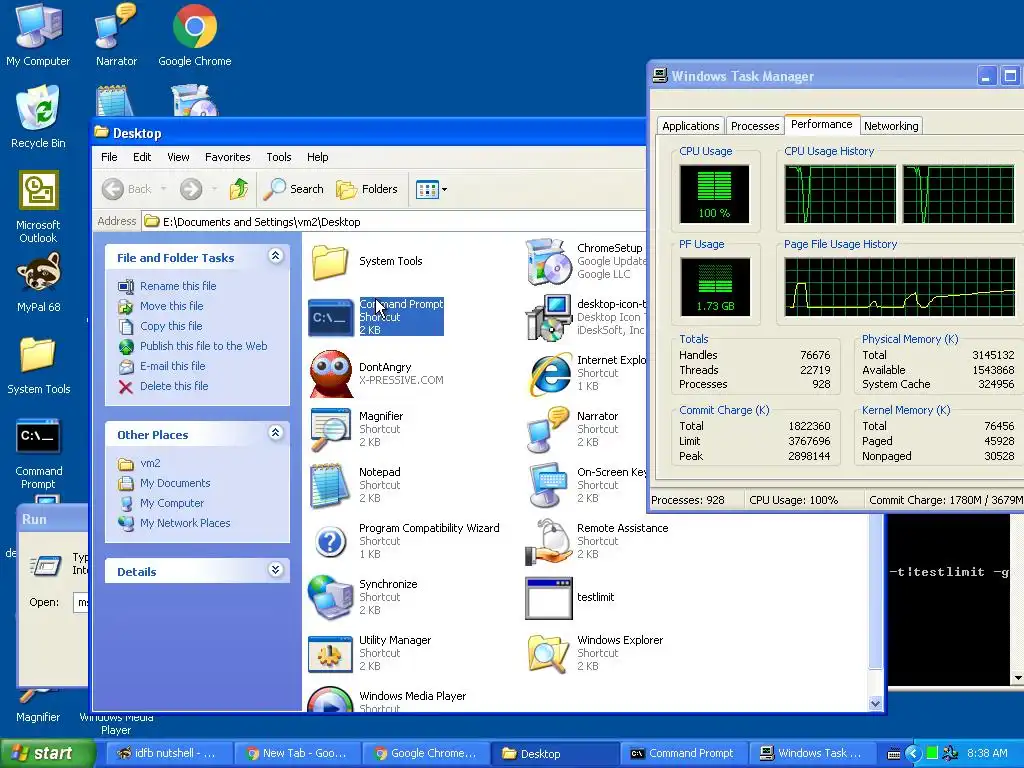Click Move this file link
The image size is (1024, 768).
[x=171, y=306]
